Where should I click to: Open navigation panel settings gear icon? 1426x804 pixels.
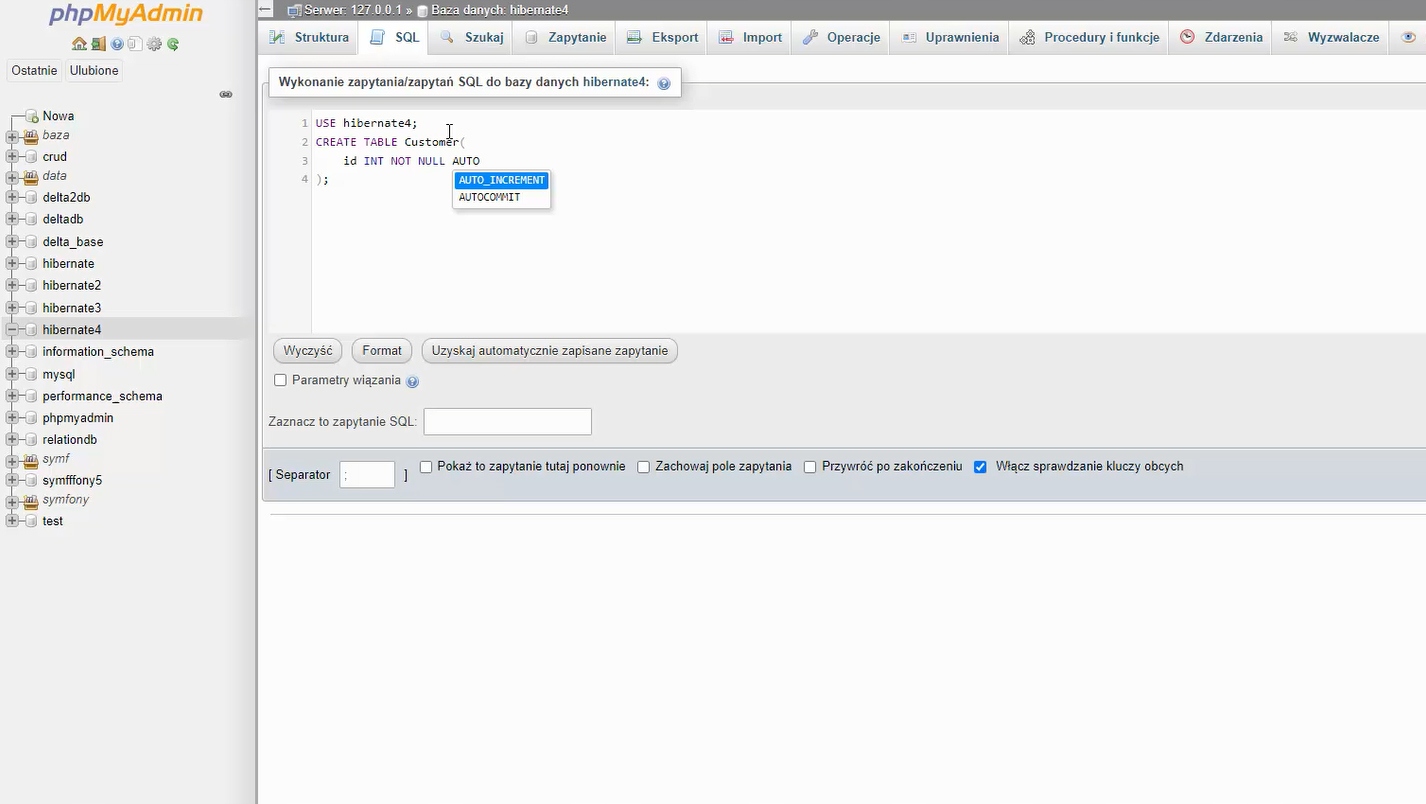154,44
